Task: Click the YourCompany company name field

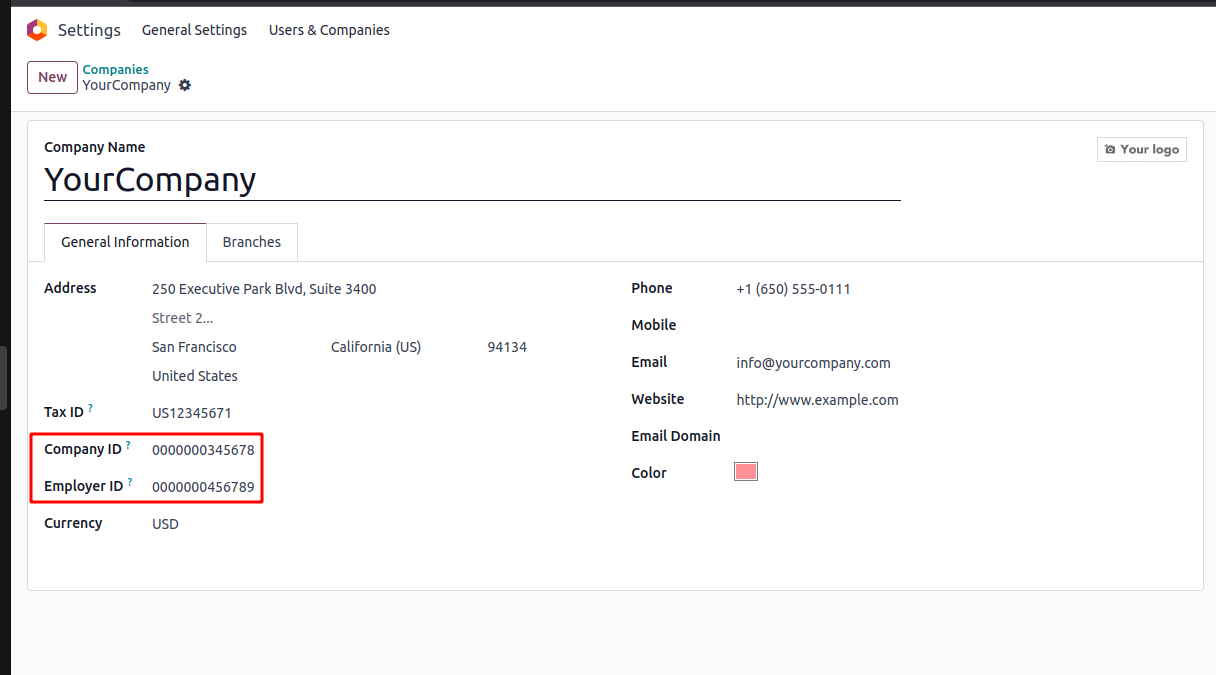Action: tap(472, 180)
